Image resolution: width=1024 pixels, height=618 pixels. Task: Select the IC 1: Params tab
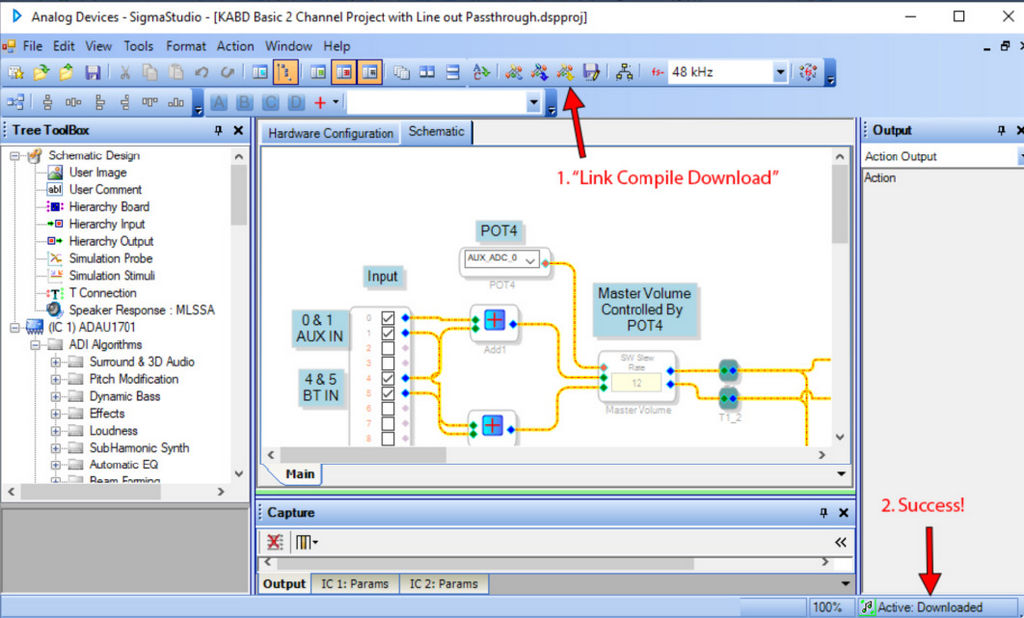click(355, 583)
